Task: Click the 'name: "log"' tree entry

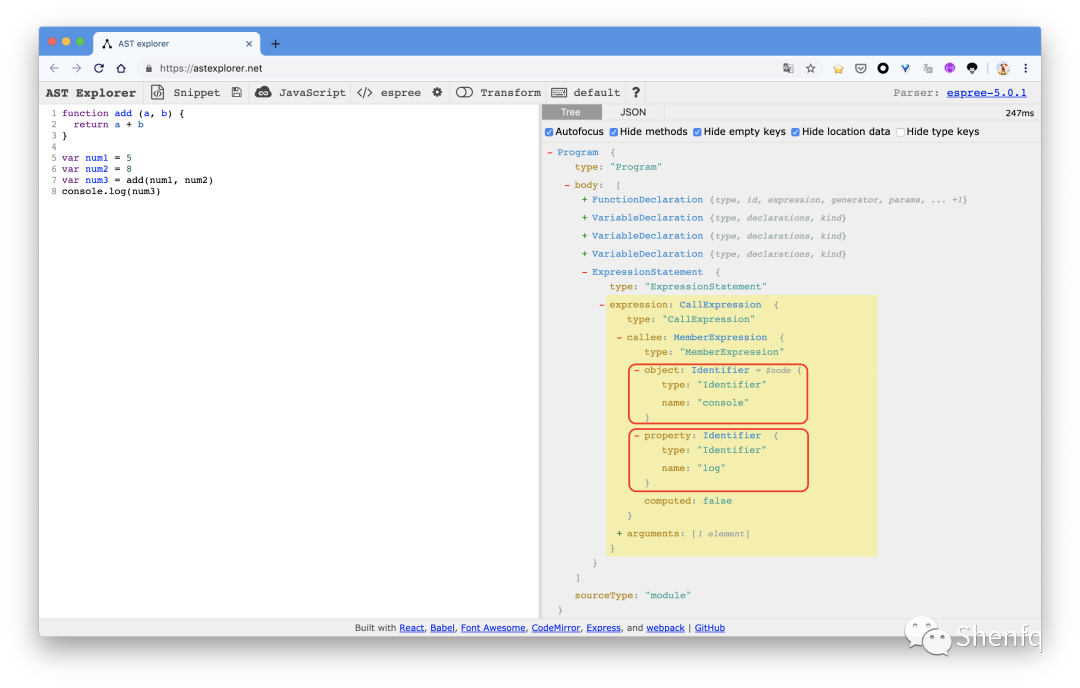Action: pos(694,468)
